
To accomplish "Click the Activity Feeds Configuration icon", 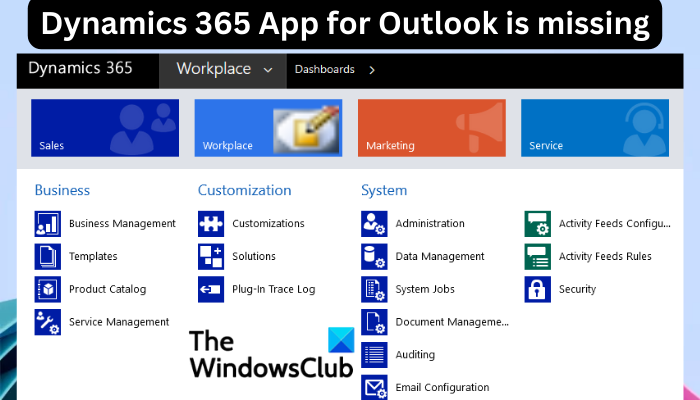I will pyautogui.click(x=538, y=224).
